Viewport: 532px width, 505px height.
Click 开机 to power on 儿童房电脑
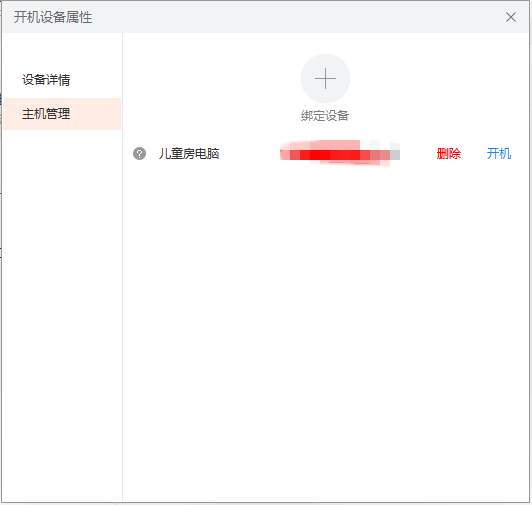(x=499, y=153)
